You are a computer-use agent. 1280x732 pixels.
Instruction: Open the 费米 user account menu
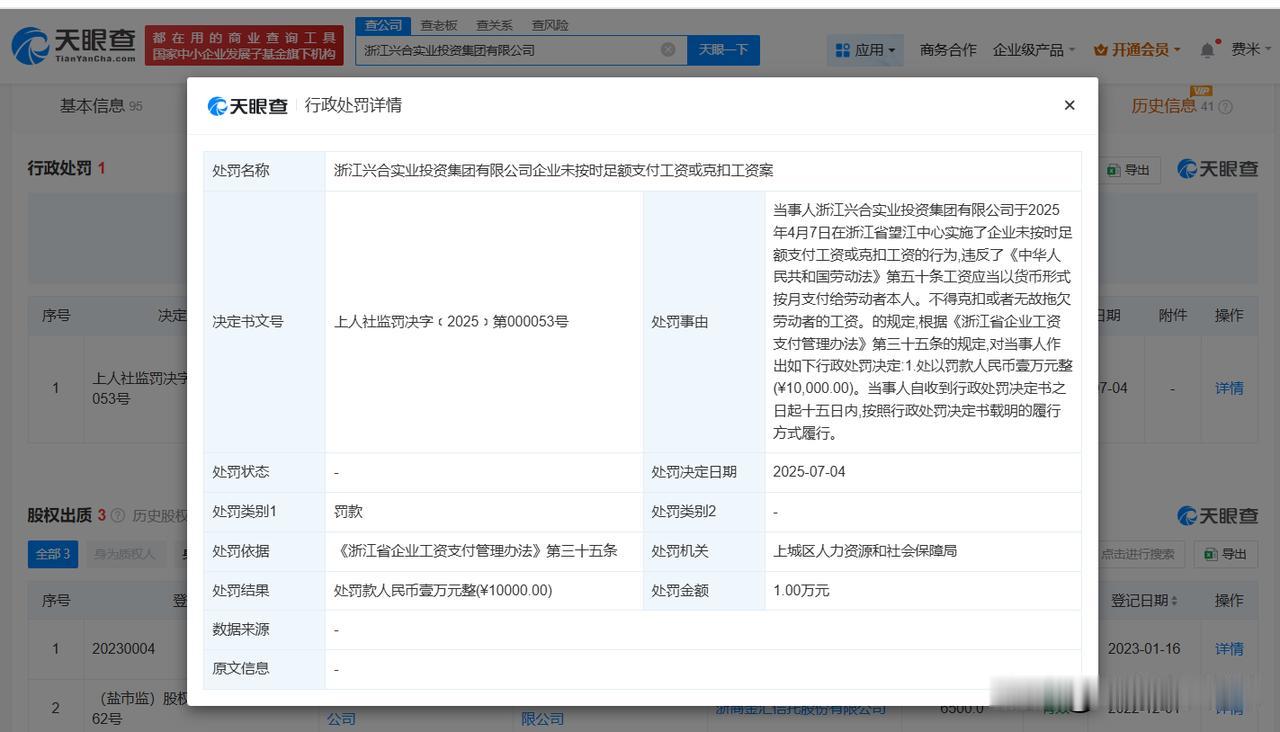coord(1249,50)
